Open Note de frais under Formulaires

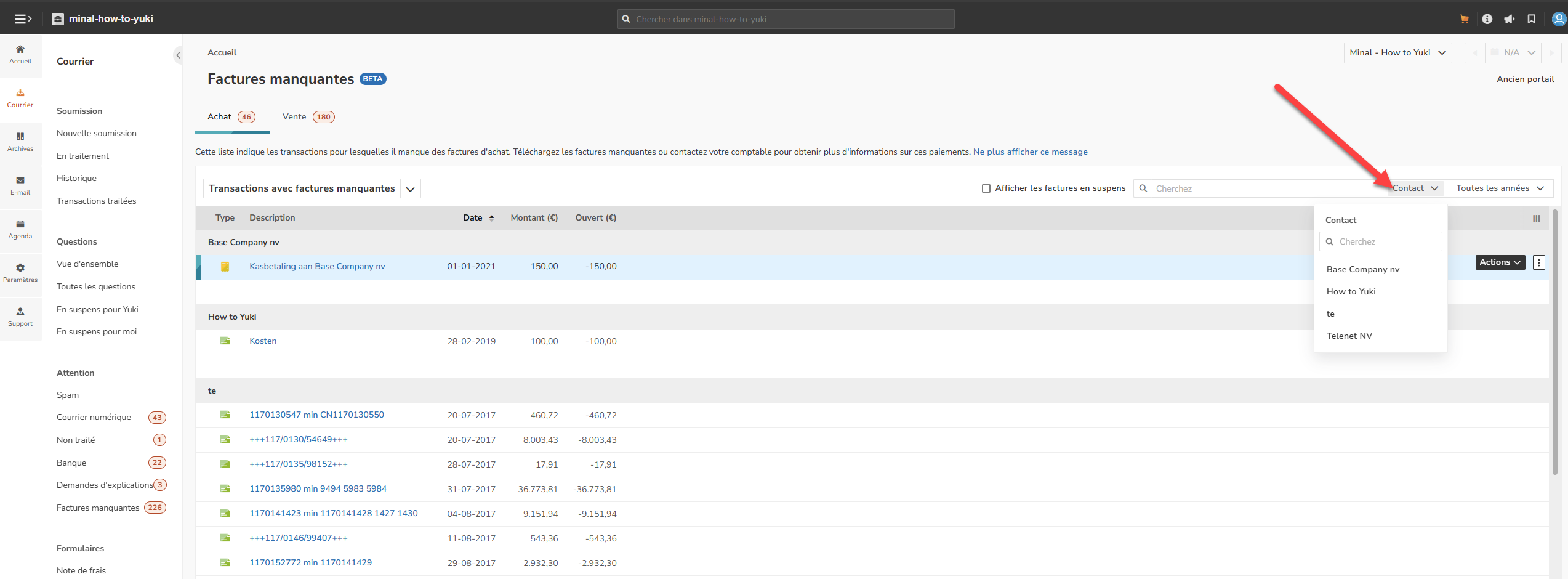(x=81, y=571)
